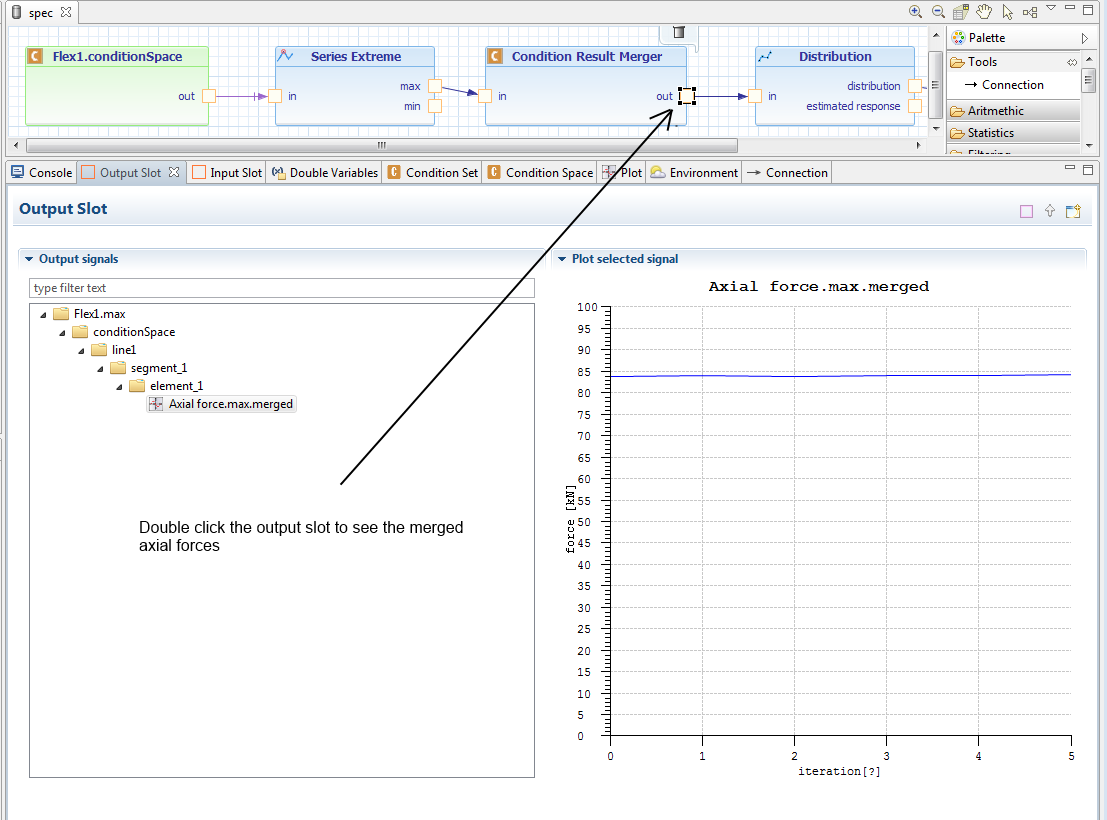This screenshot has height=820, width=1107.
Task: Click the properties sheet toolbar icon
Action: (961, 12)
